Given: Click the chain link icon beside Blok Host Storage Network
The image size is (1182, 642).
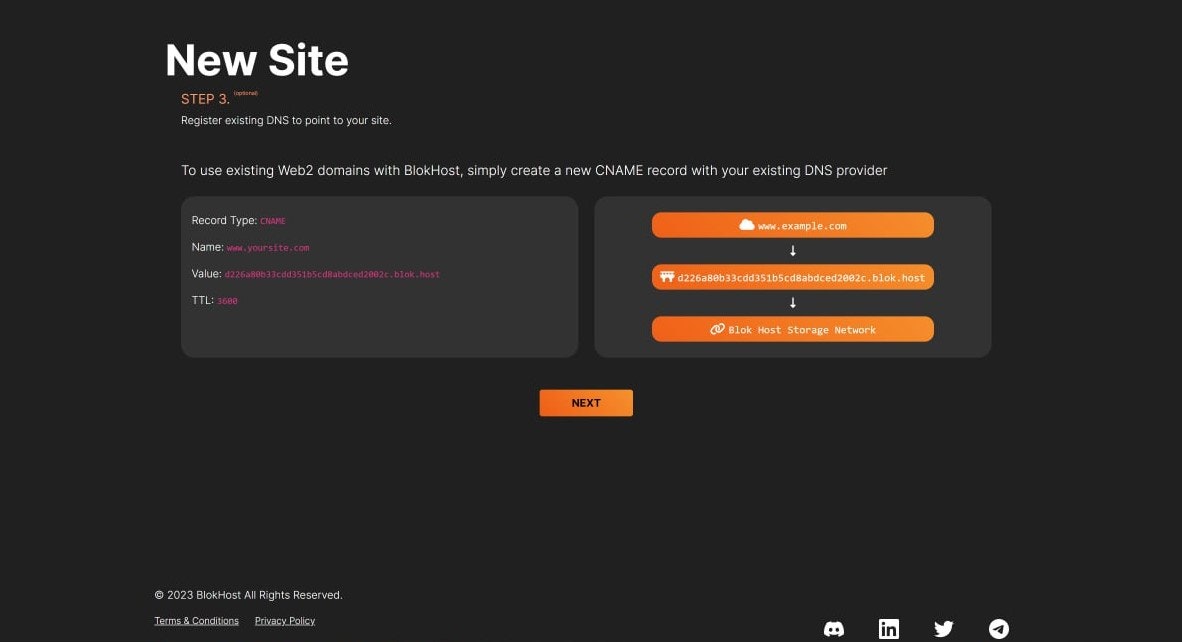Looking at the screenshot, I should pos(717,329).
